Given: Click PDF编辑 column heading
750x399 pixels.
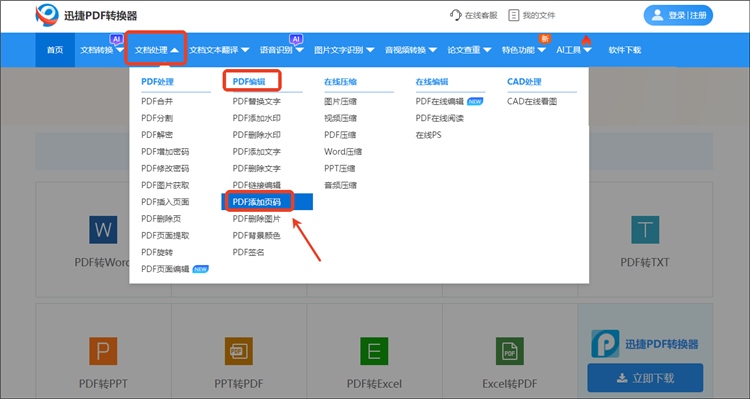Looking at the screenshot, I should [x=249, y=82].
